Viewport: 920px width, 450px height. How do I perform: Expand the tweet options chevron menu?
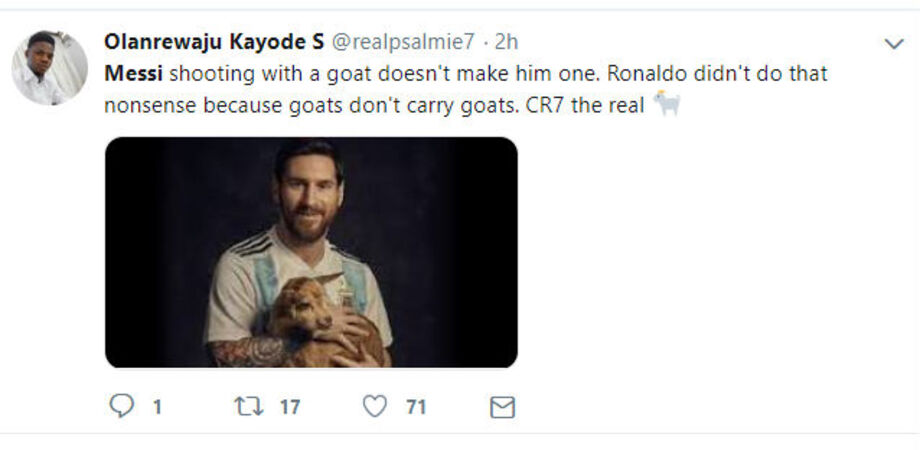[893, 43]
